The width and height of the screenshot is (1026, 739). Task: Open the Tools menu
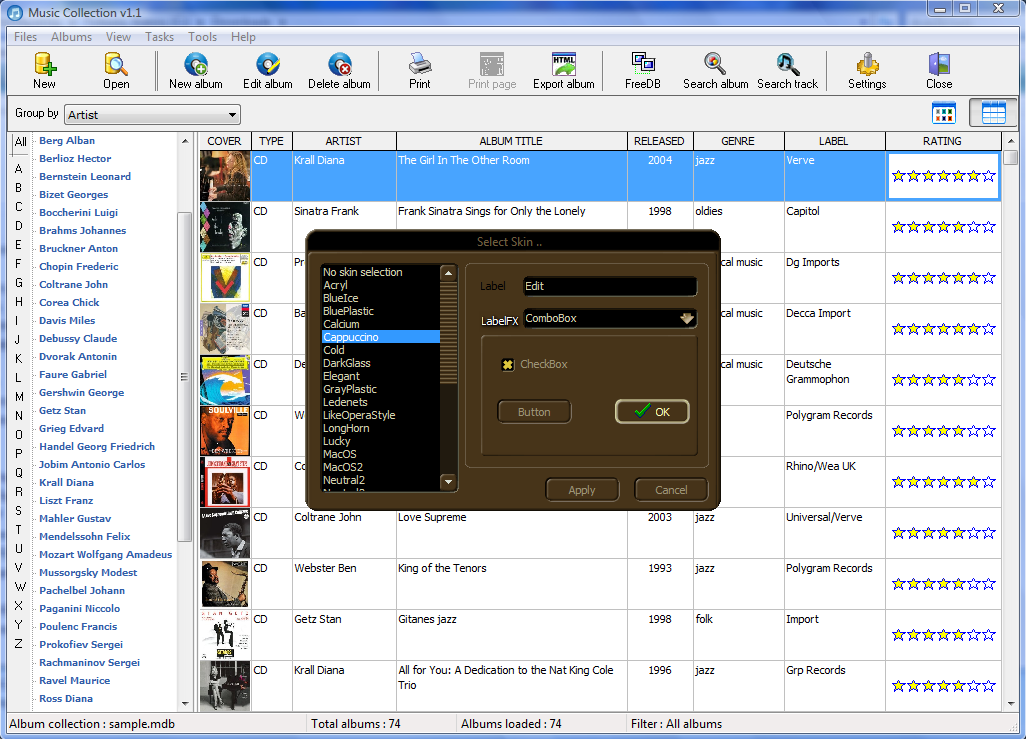[202, 37]
